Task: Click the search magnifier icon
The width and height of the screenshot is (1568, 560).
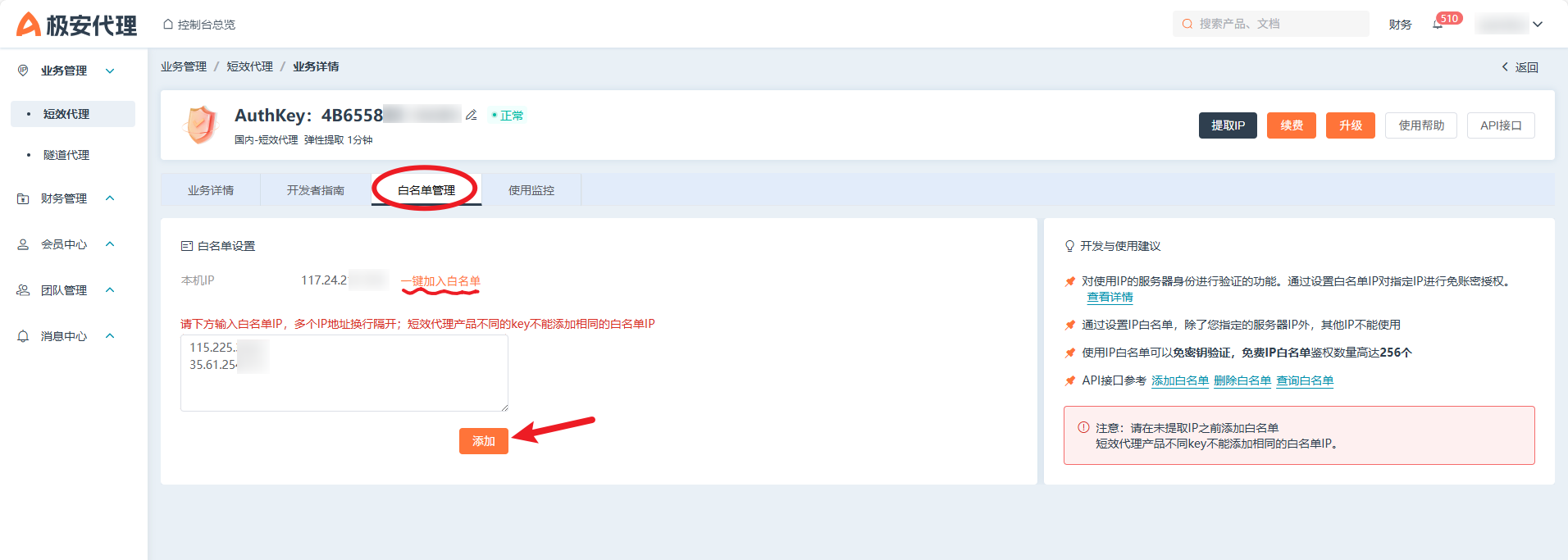Action: (1187, 24)
